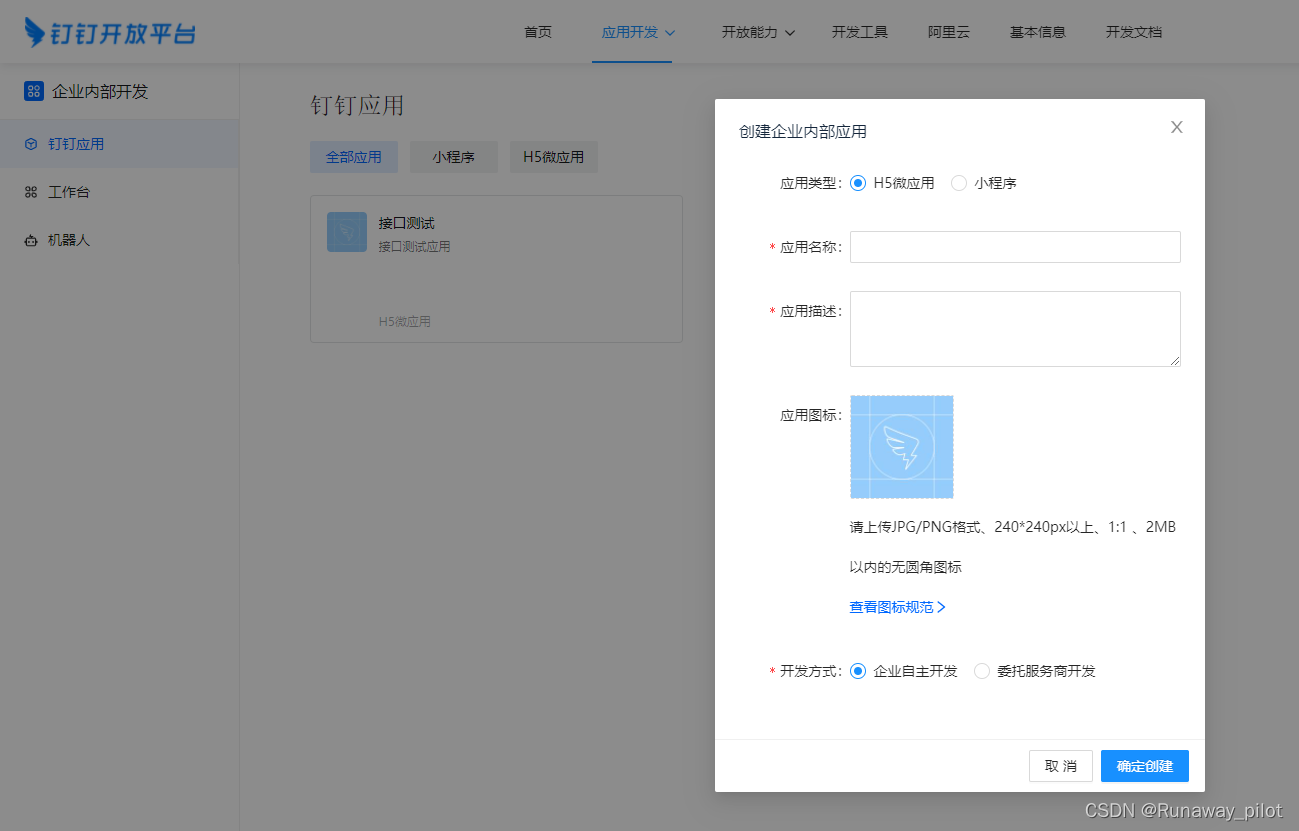Switch to 小程序 filter tab
This screenshot has height=831, width=1299.
point(453,157)
